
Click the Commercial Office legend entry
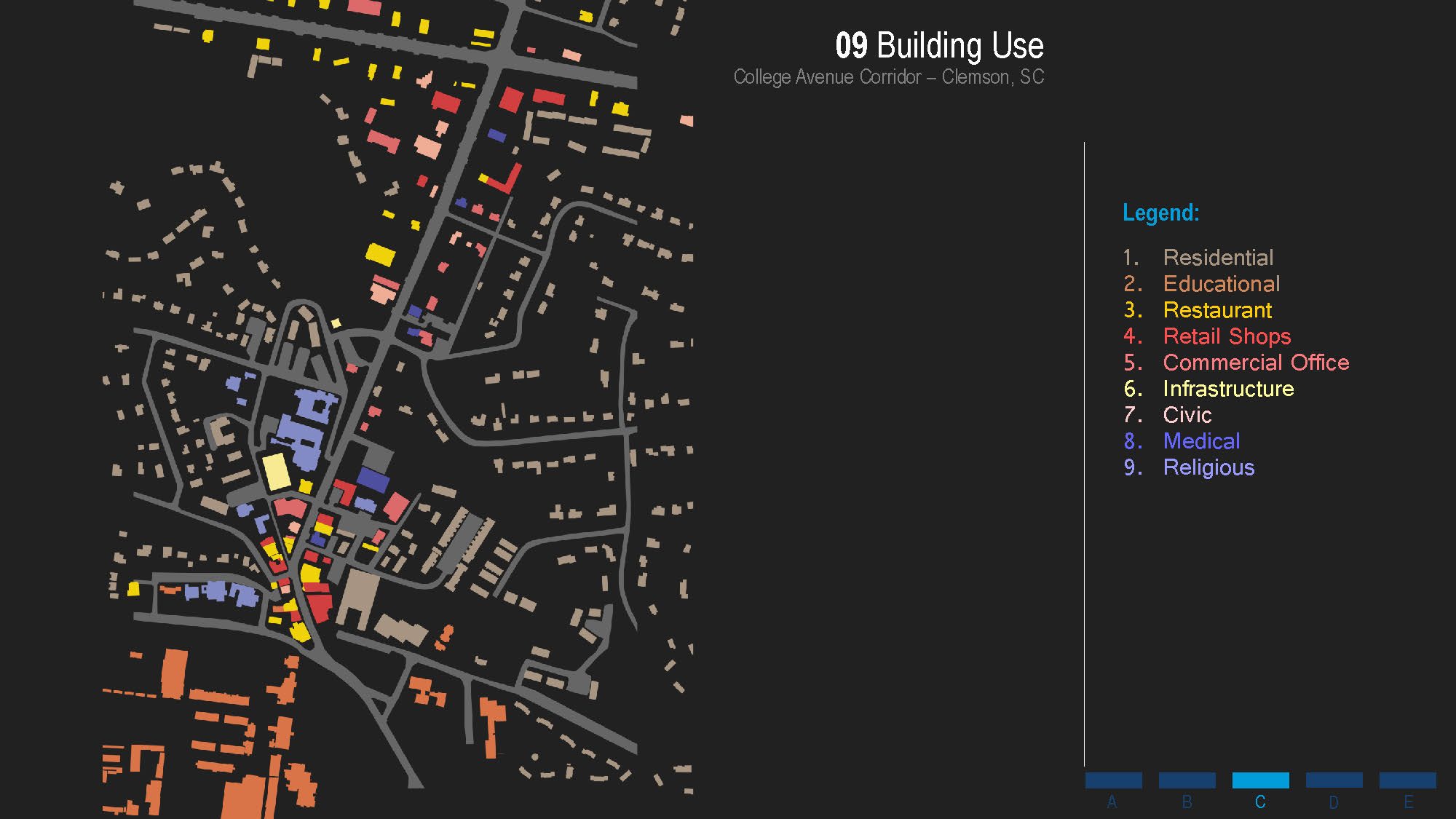coord(1236,363)
